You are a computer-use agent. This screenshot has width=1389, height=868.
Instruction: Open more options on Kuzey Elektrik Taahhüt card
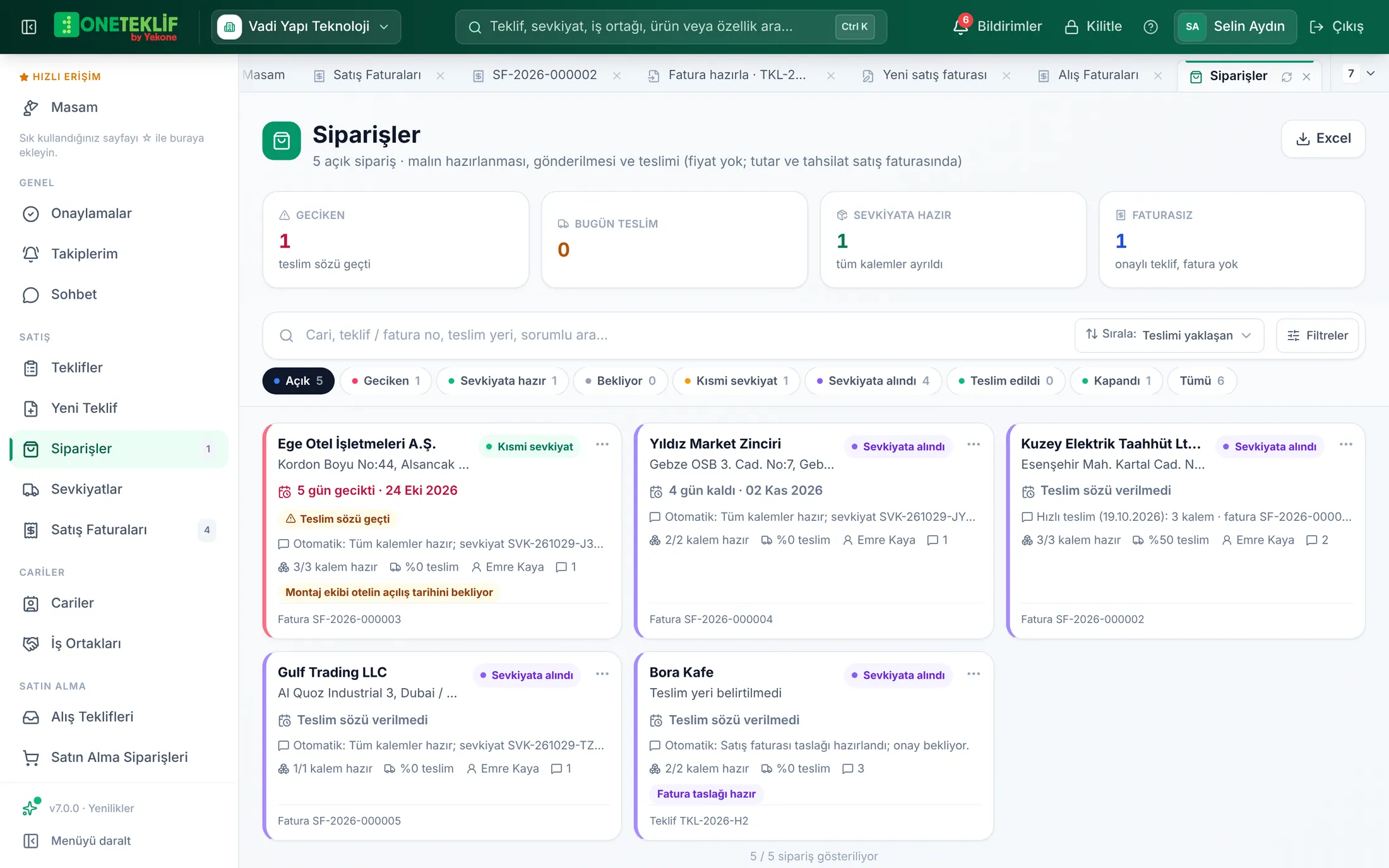tap(1345, 444)
